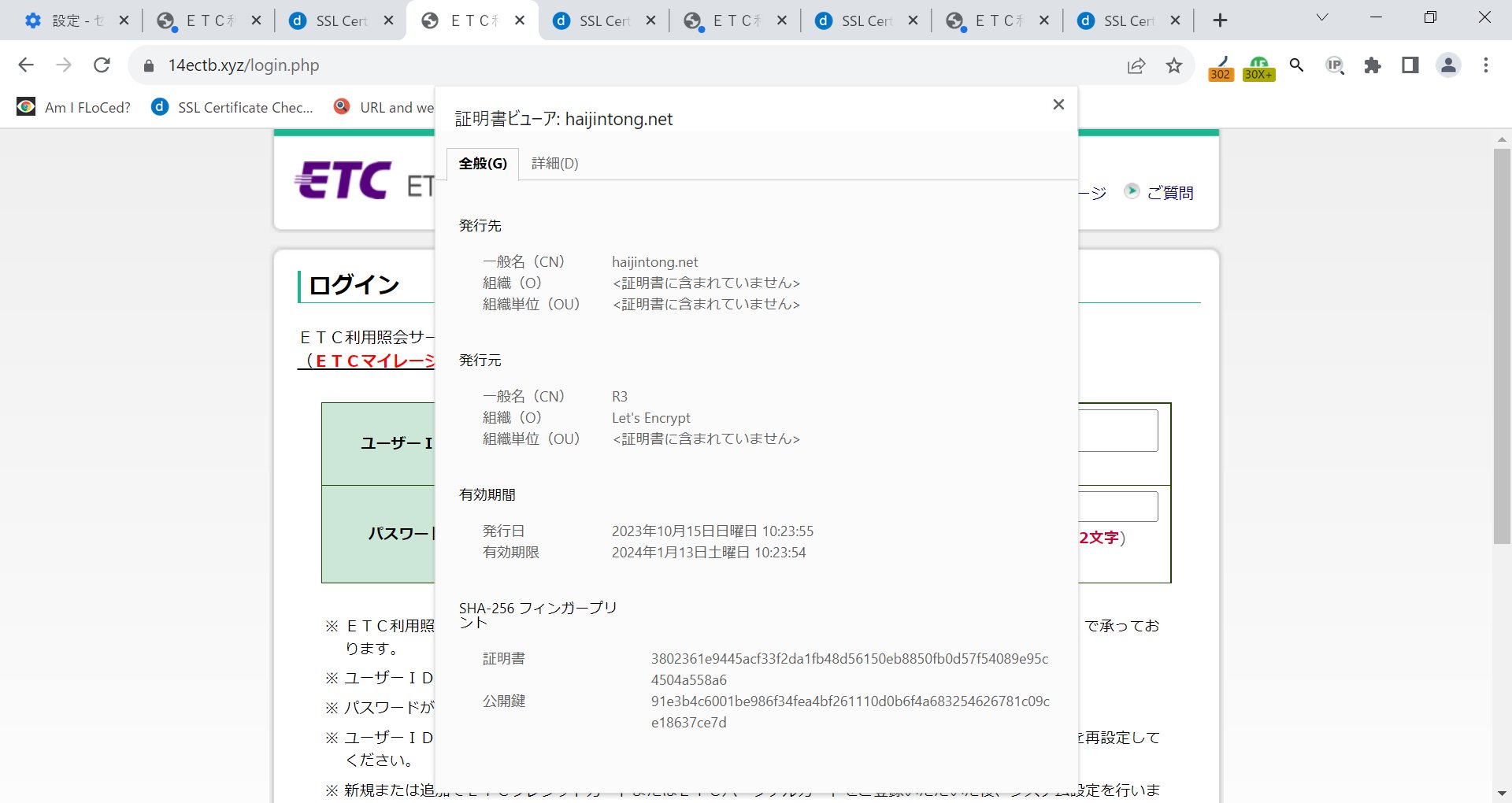Open the ご質問 link
The height and width of the screenshot is (803, 1512).
(1170, 193)
